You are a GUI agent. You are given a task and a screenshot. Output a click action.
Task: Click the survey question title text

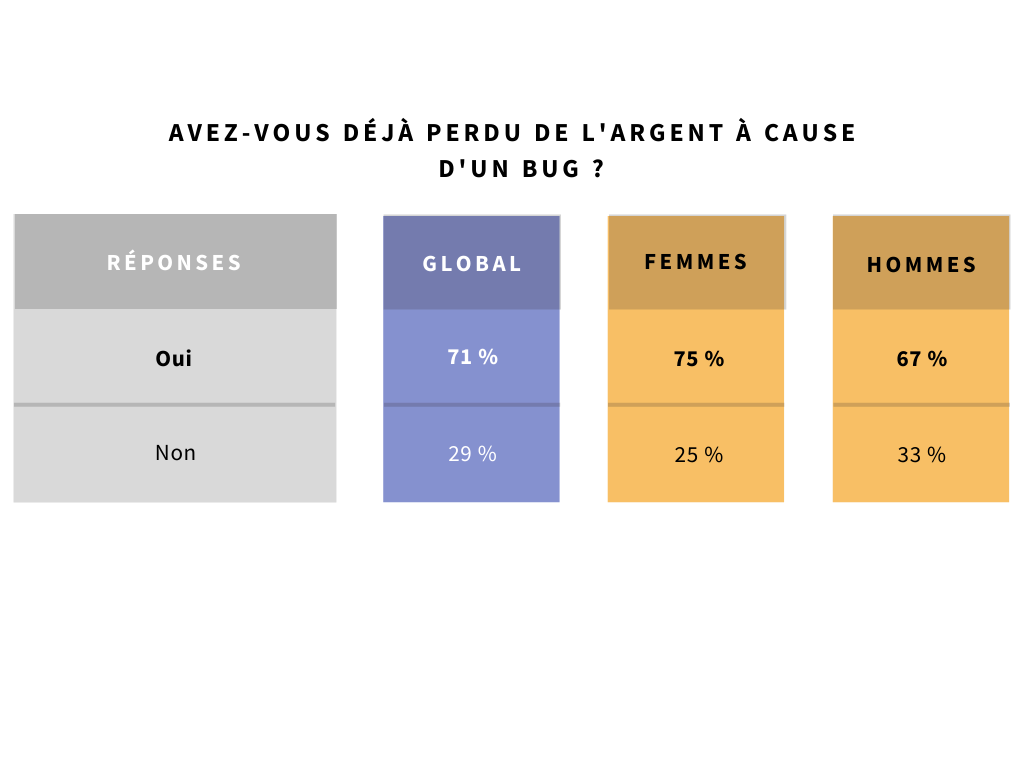point(513,150)
